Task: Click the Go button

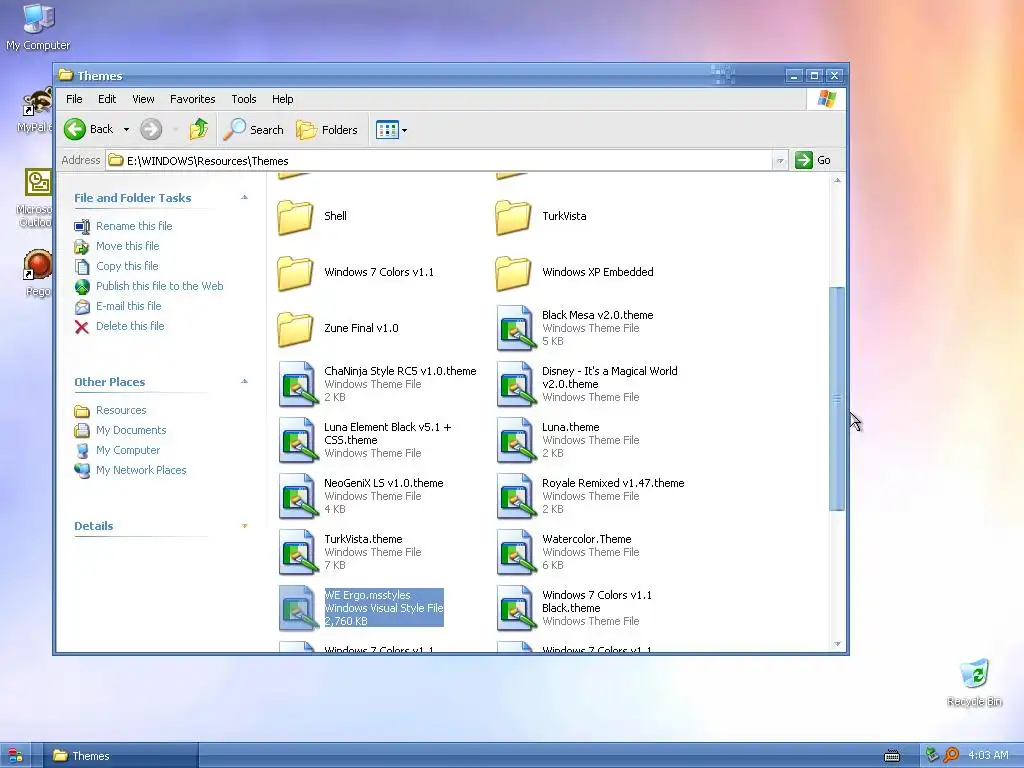Action: click(812, 160)
